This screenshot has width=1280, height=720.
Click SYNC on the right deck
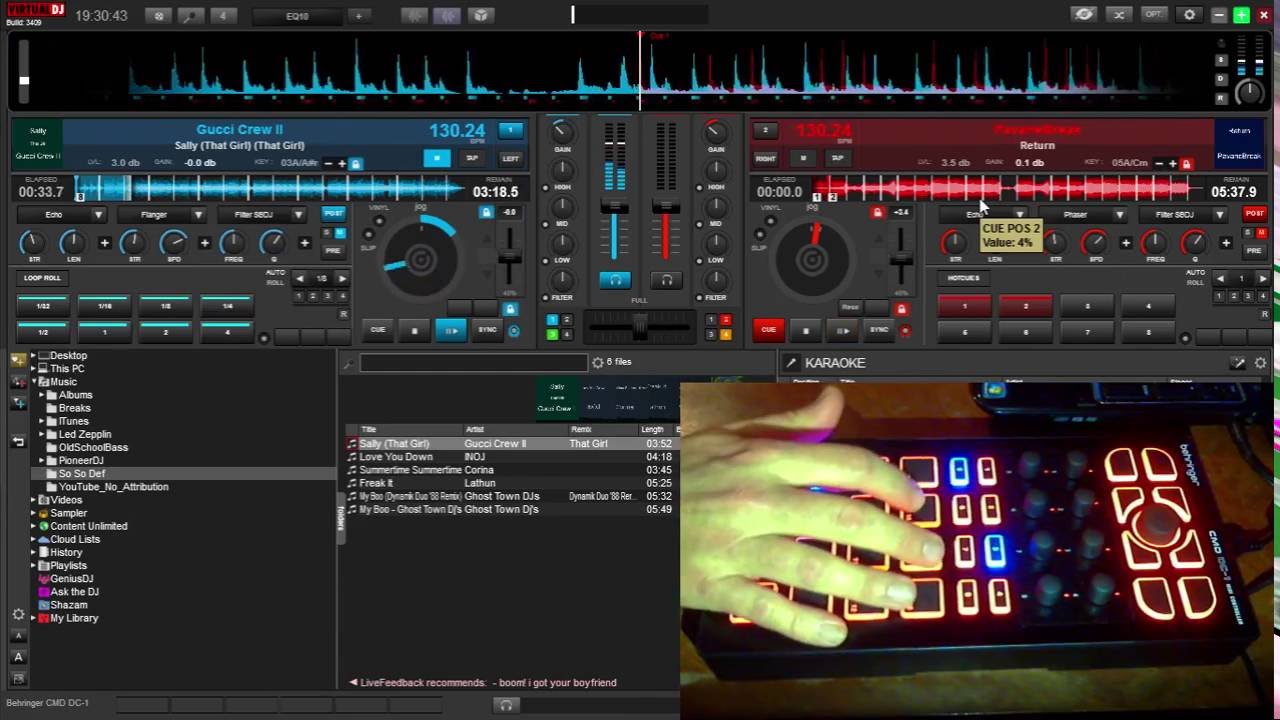[879, 330]
